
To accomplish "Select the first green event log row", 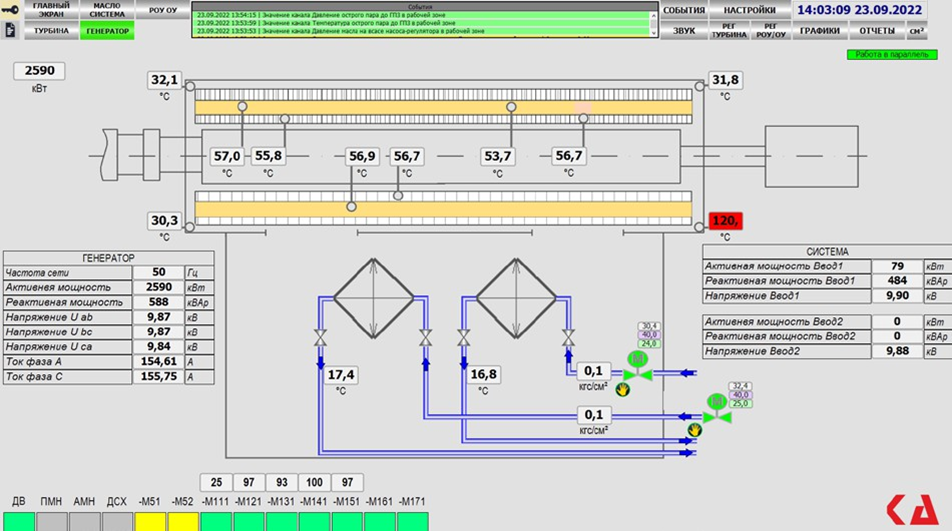I will coord(421,15).
